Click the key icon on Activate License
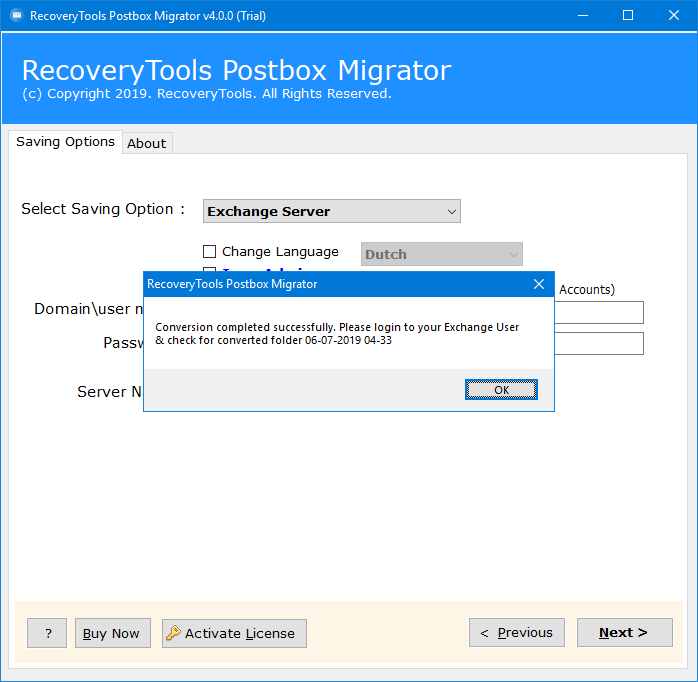The image size is (698, 682). (173, 633)
